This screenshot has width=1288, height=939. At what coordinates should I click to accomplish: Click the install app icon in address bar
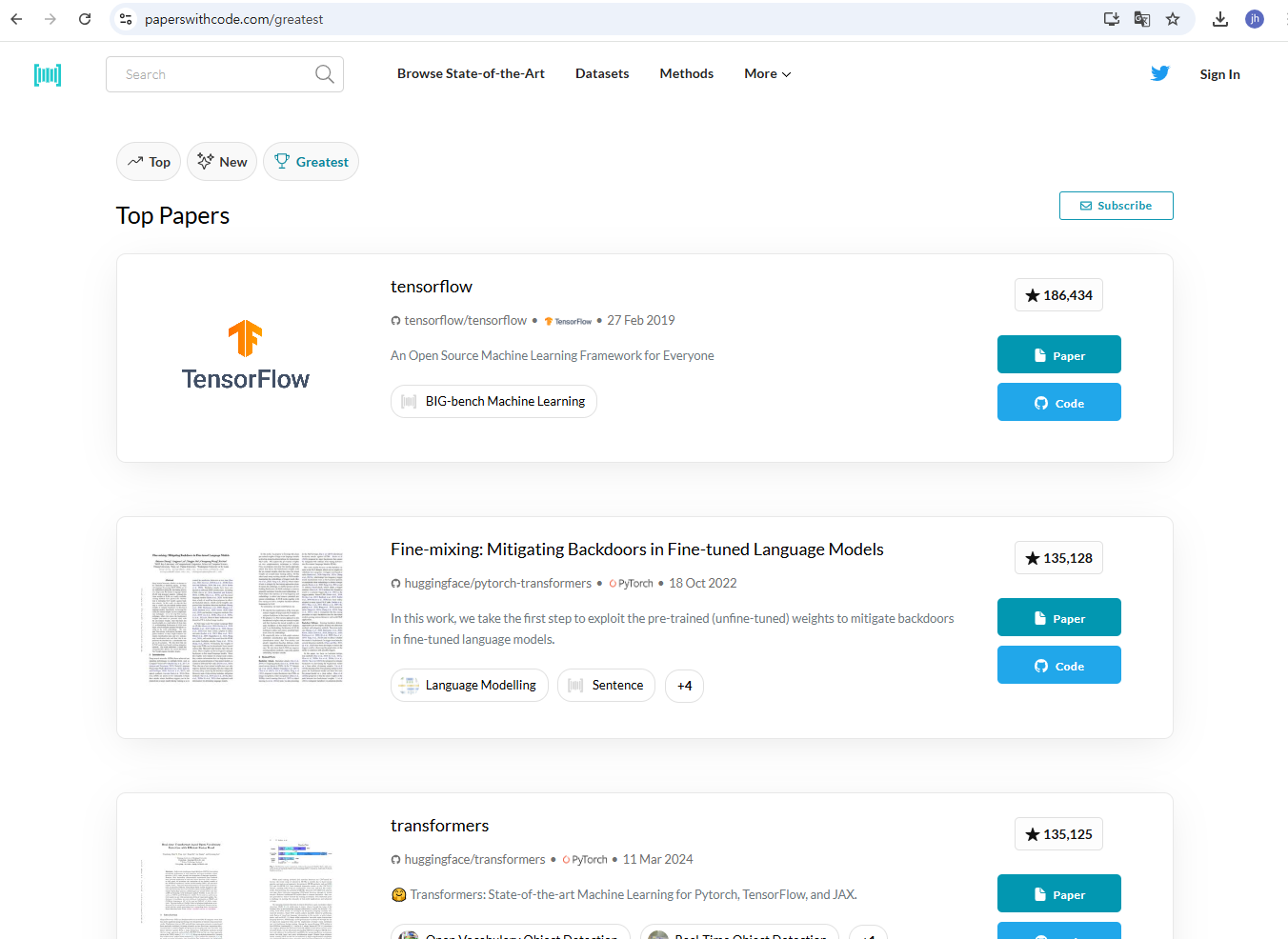1111,19
